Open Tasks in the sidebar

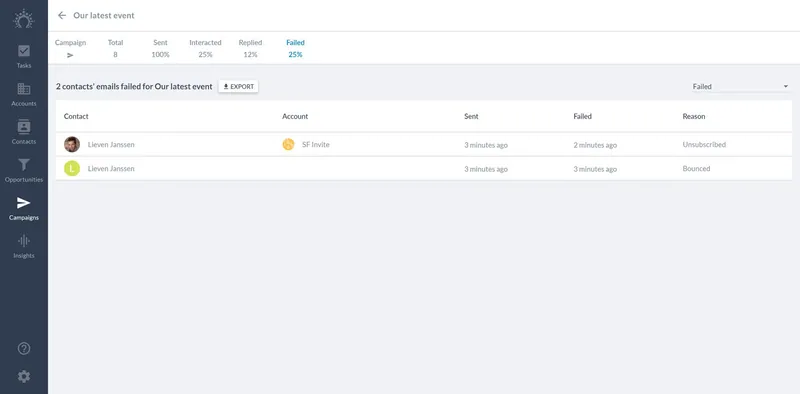coord(23,56)
